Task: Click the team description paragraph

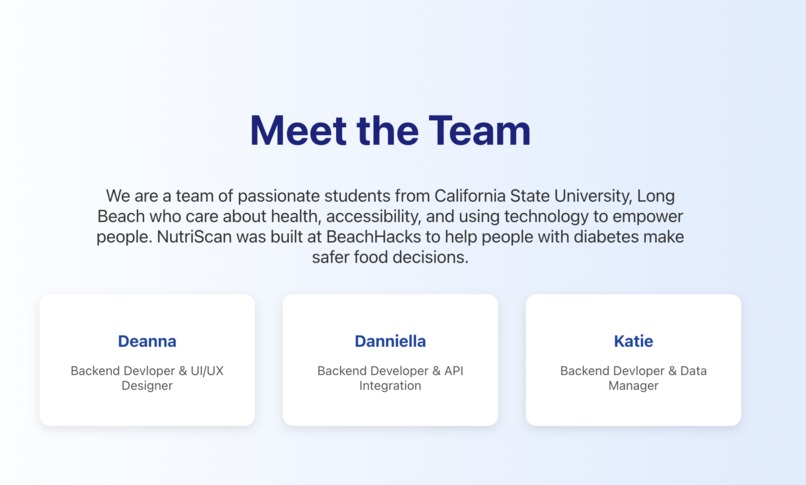Action: coord(390,226)
